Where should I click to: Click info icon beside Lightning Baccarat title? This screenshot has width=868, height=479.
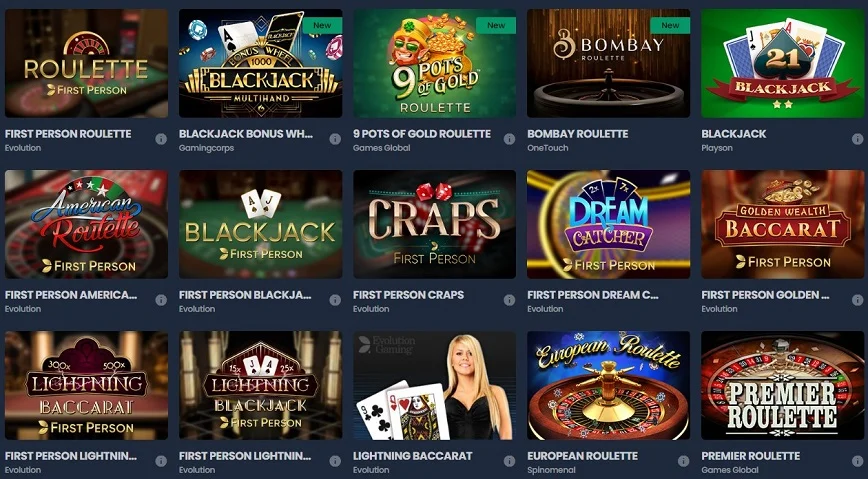509,461
